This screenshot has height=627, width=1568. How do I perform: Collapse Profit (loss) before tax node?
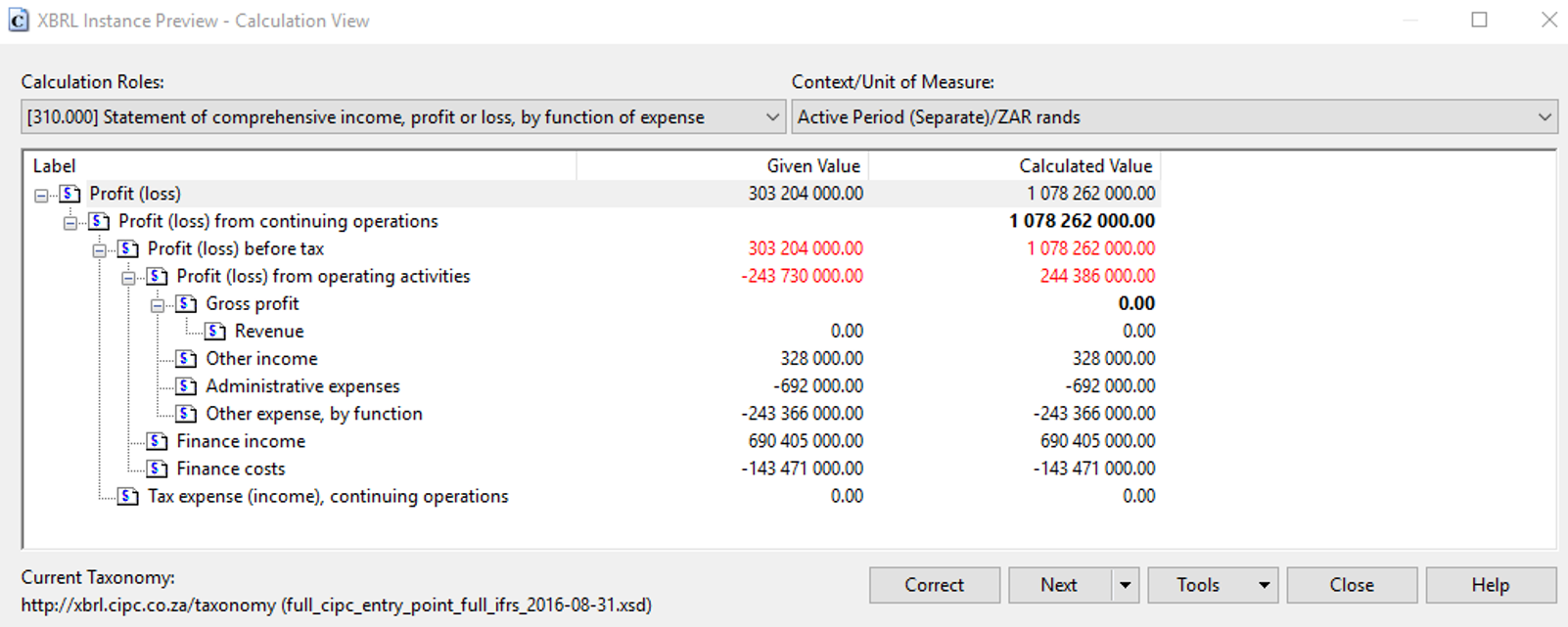coord(99,250)
